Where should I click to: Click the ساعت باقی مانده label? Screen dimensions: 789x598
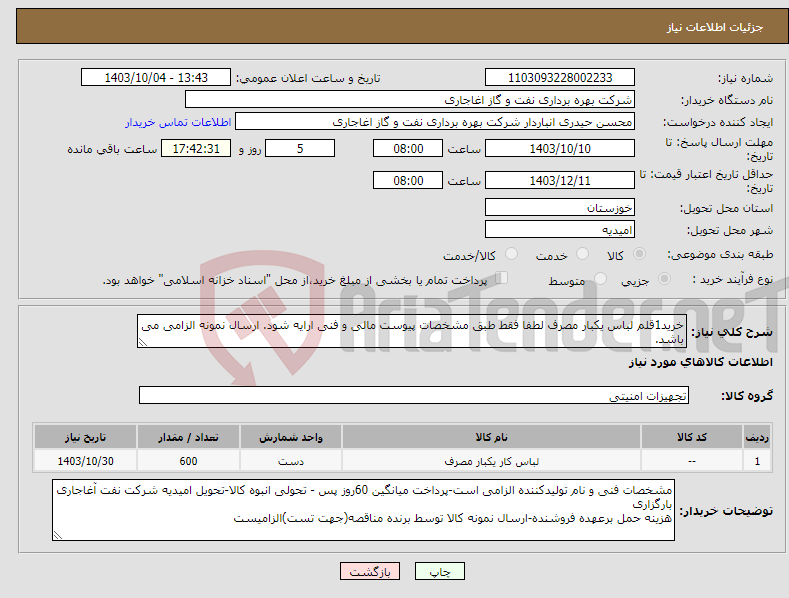click(112, 150)
